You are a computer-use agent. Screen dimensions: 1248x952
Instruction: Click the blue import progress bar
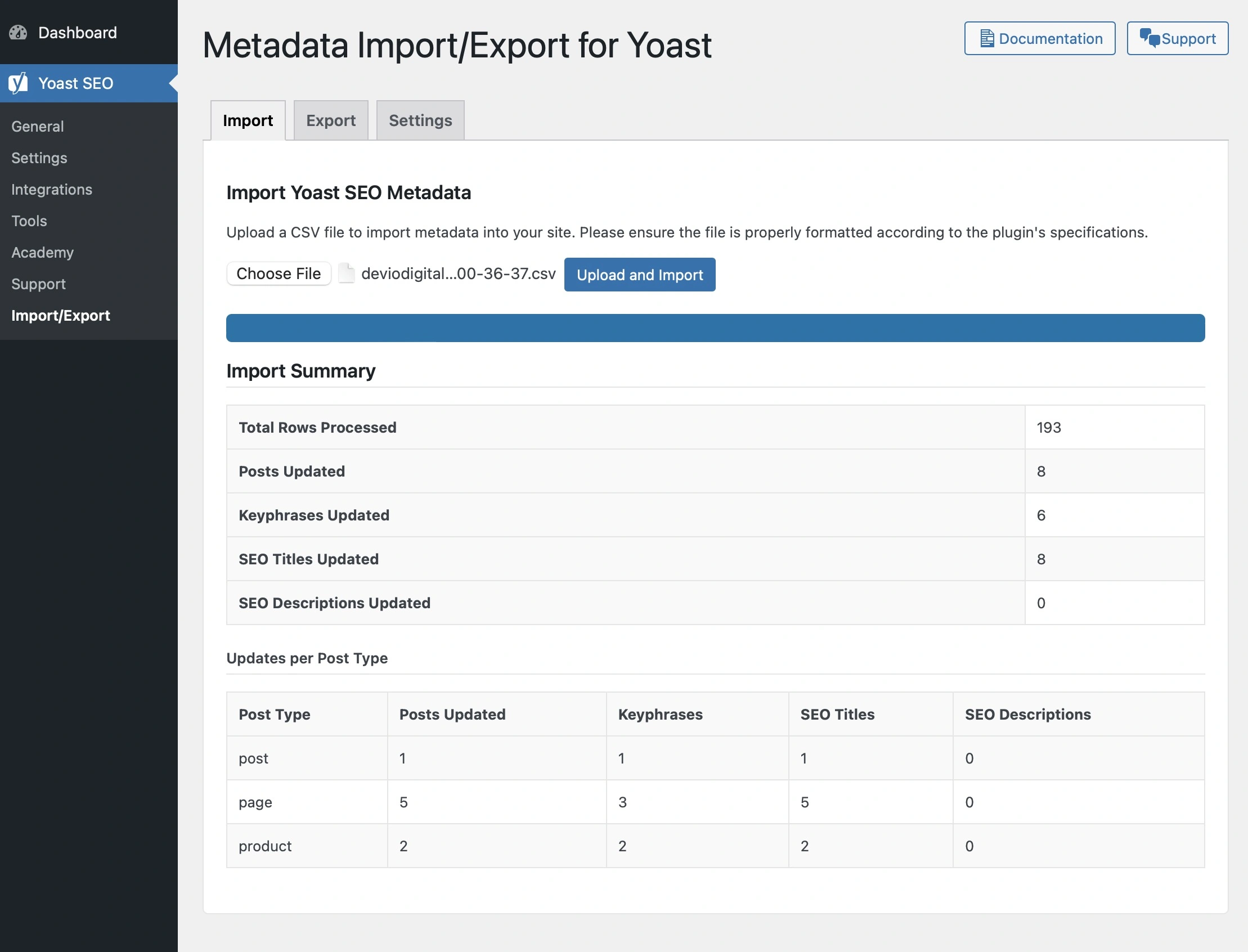tap(715, 328)
